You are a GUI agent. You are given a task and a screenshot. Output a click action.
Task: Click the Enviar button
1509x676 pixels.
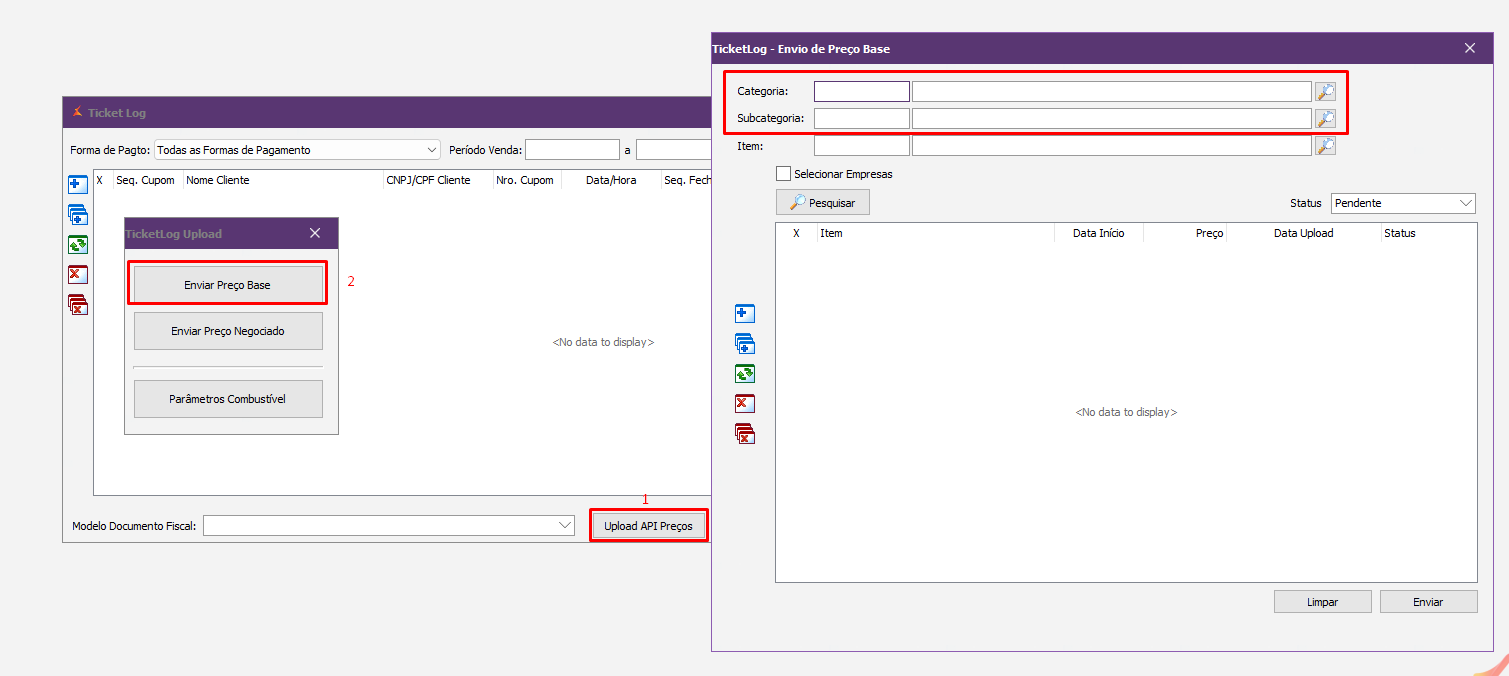[1428, 602]
